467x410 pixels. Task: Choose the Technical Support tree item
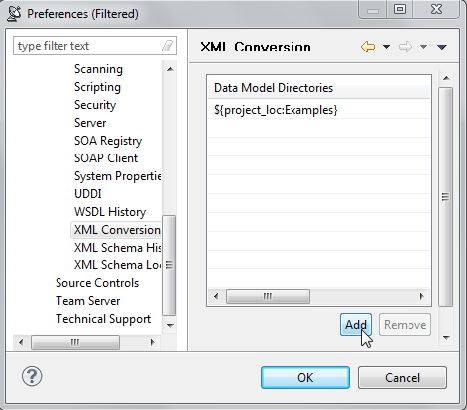point(103,319)
